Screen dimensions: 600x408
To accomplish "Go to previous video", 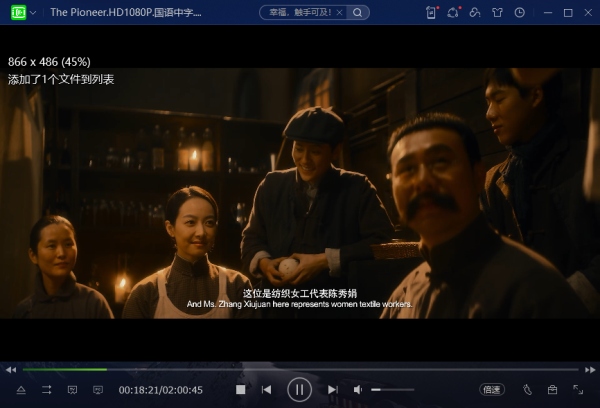I will click(x=266, y=390).
